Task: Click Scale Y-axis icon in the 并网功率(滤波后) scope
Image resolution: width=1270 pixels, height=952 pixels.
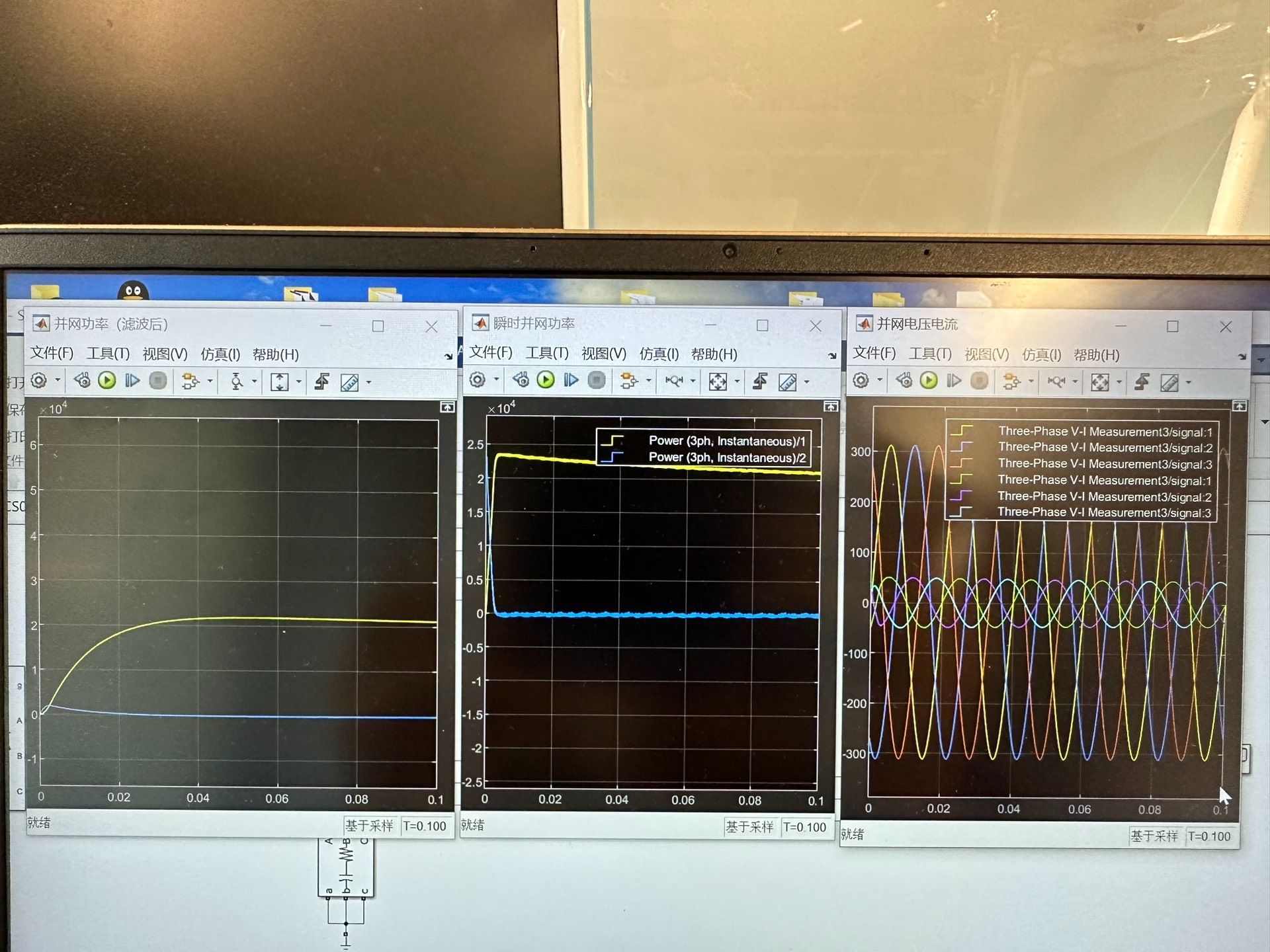Action: 280,381
